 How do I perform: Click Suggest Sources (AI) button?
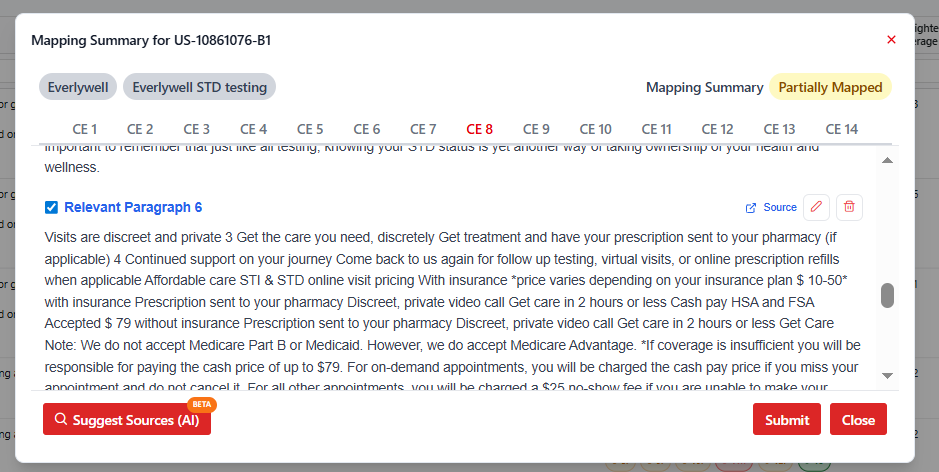127,420
